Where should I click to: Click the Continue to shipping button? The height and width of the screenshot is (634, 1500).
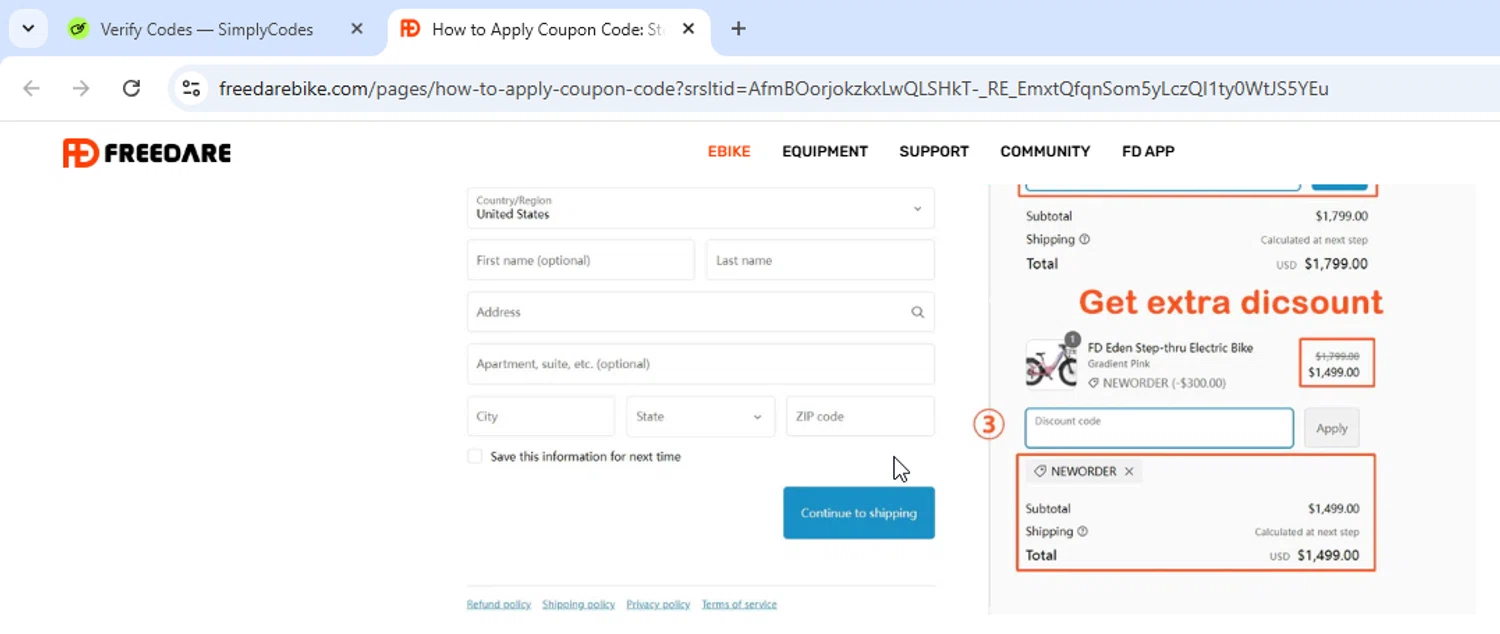tap(859, 513)
